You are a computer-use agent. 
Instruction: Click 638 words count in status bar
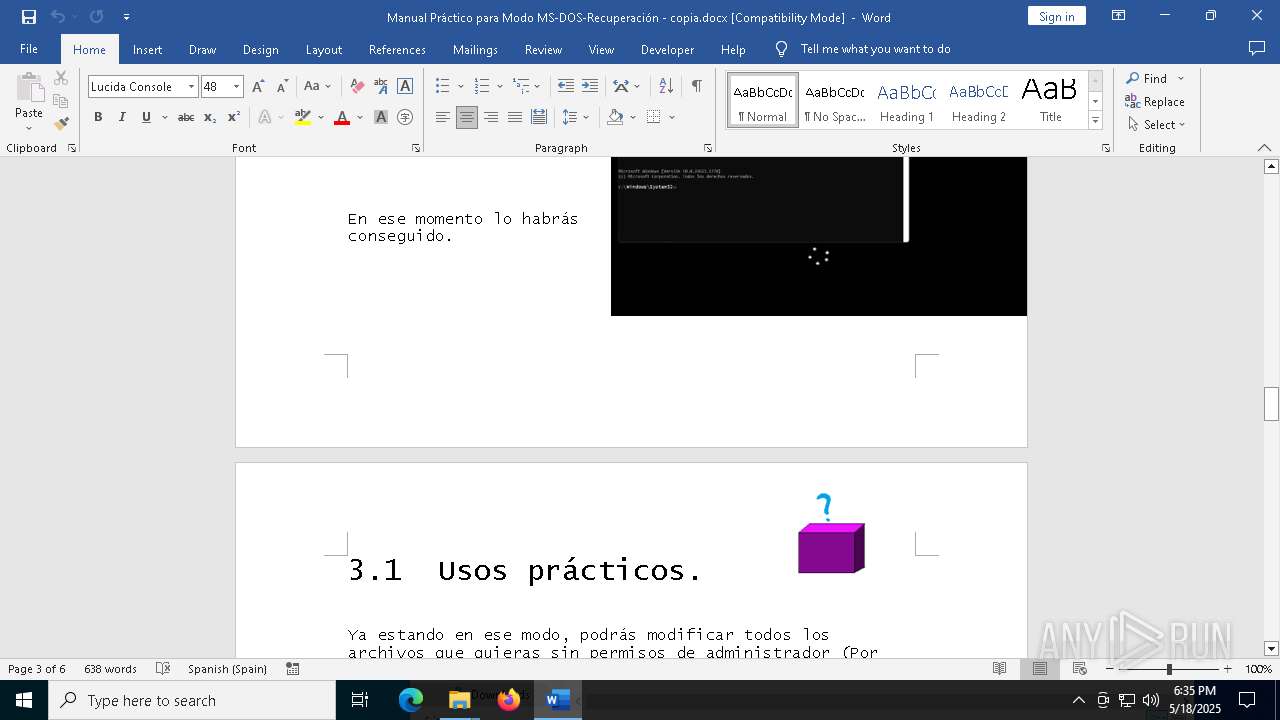[x=110, y=669]
